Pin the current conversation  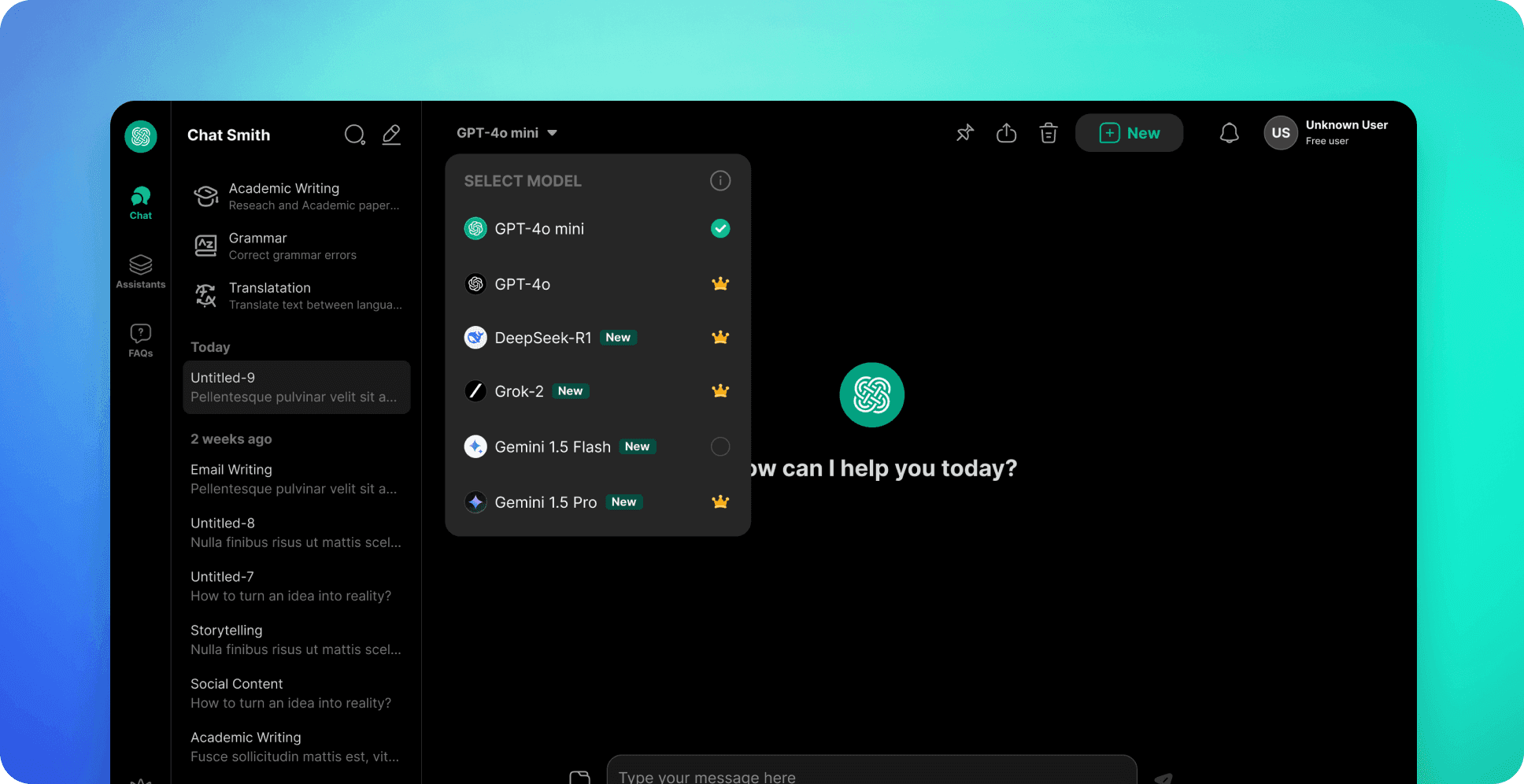[x=965, y=133]
